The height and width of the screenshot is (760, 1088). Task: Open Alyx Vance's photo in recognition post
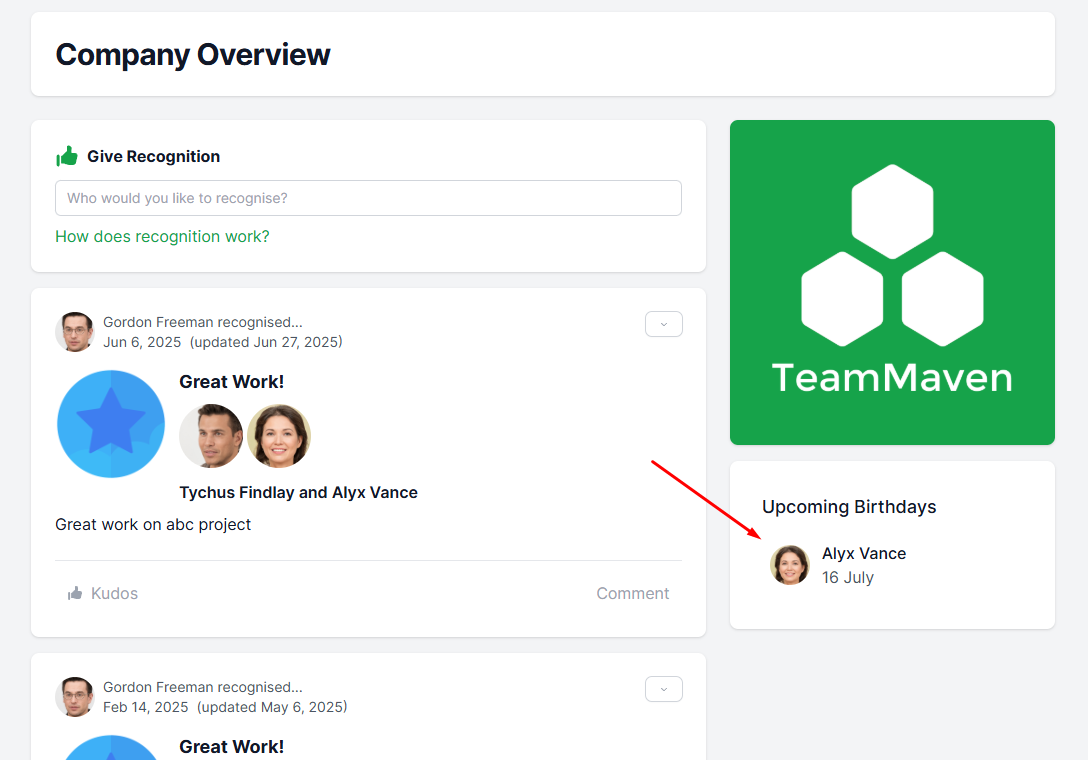point(279,436)
